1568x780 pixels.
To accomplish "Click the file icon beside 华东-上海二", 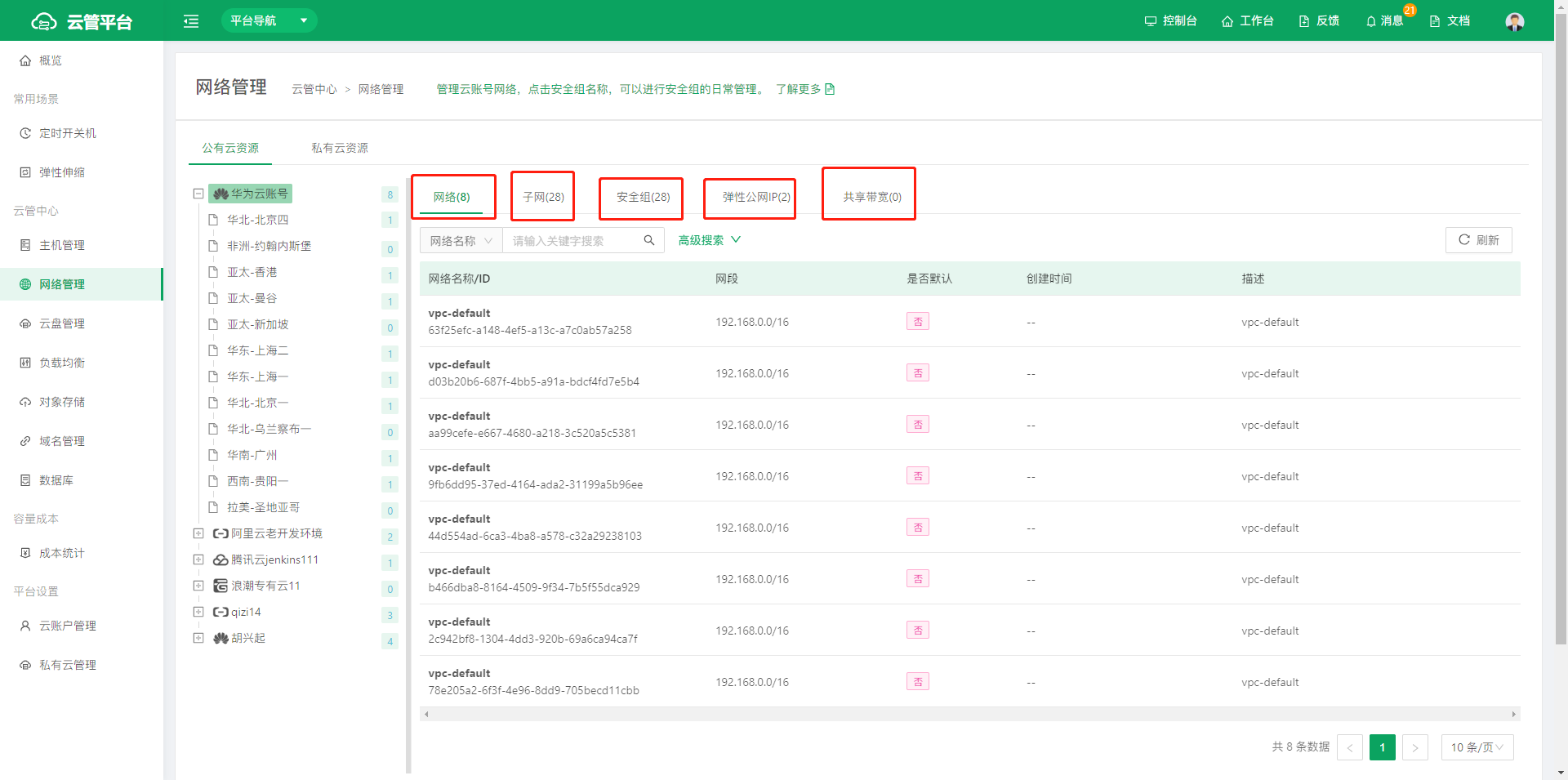I will (213, 350).
